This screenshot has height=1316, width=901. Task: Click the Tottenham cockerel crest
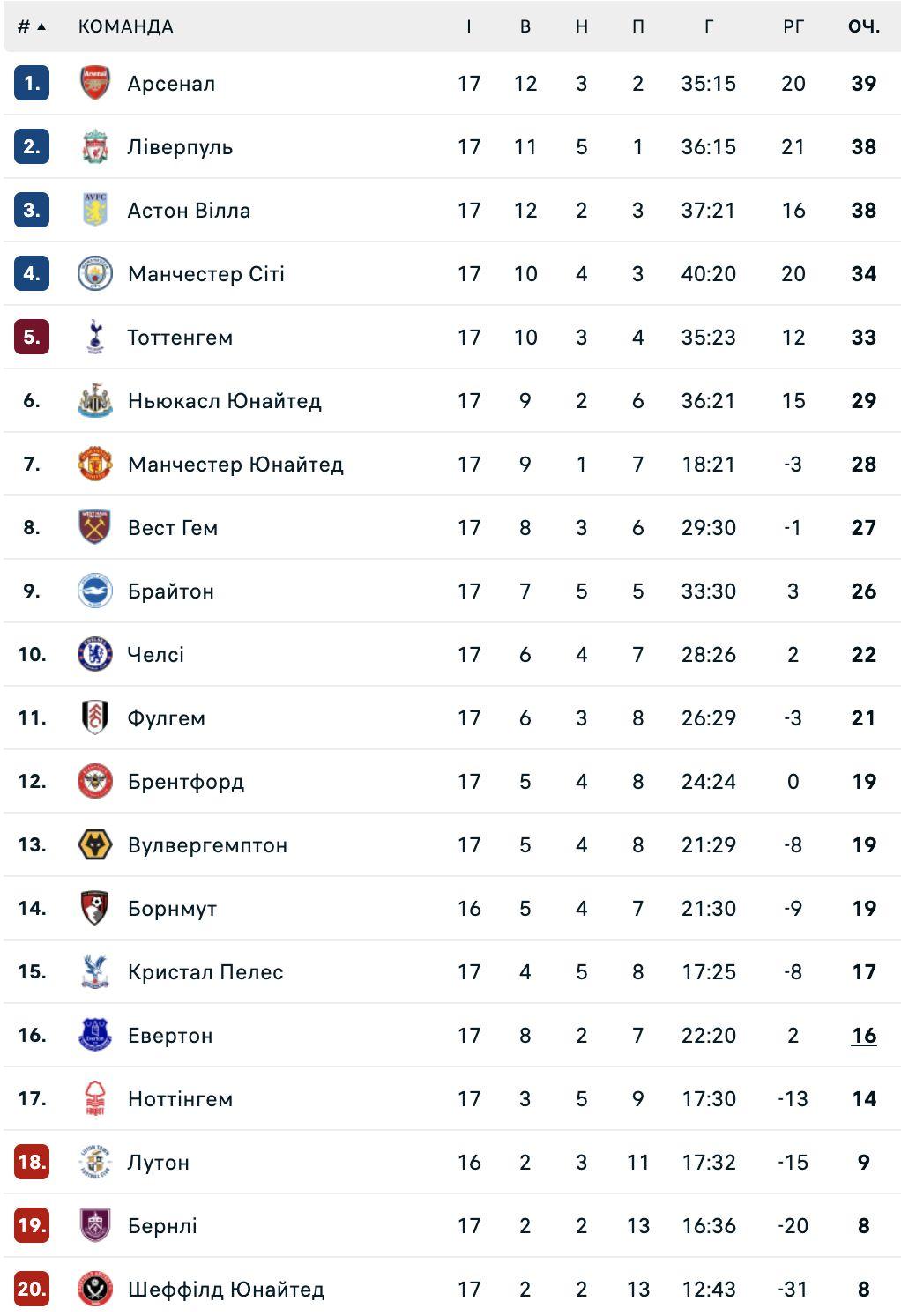[x=94, y=338]
